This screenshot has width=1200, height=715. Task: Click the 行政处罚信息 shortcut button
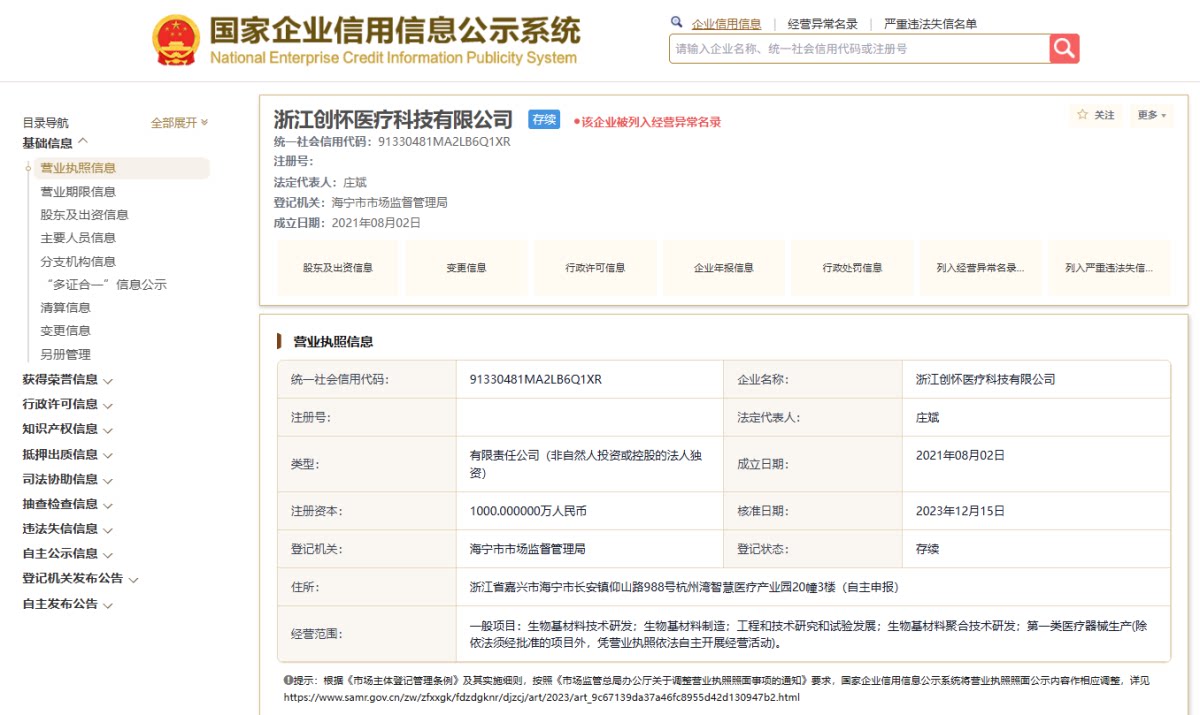click(852, 268)
